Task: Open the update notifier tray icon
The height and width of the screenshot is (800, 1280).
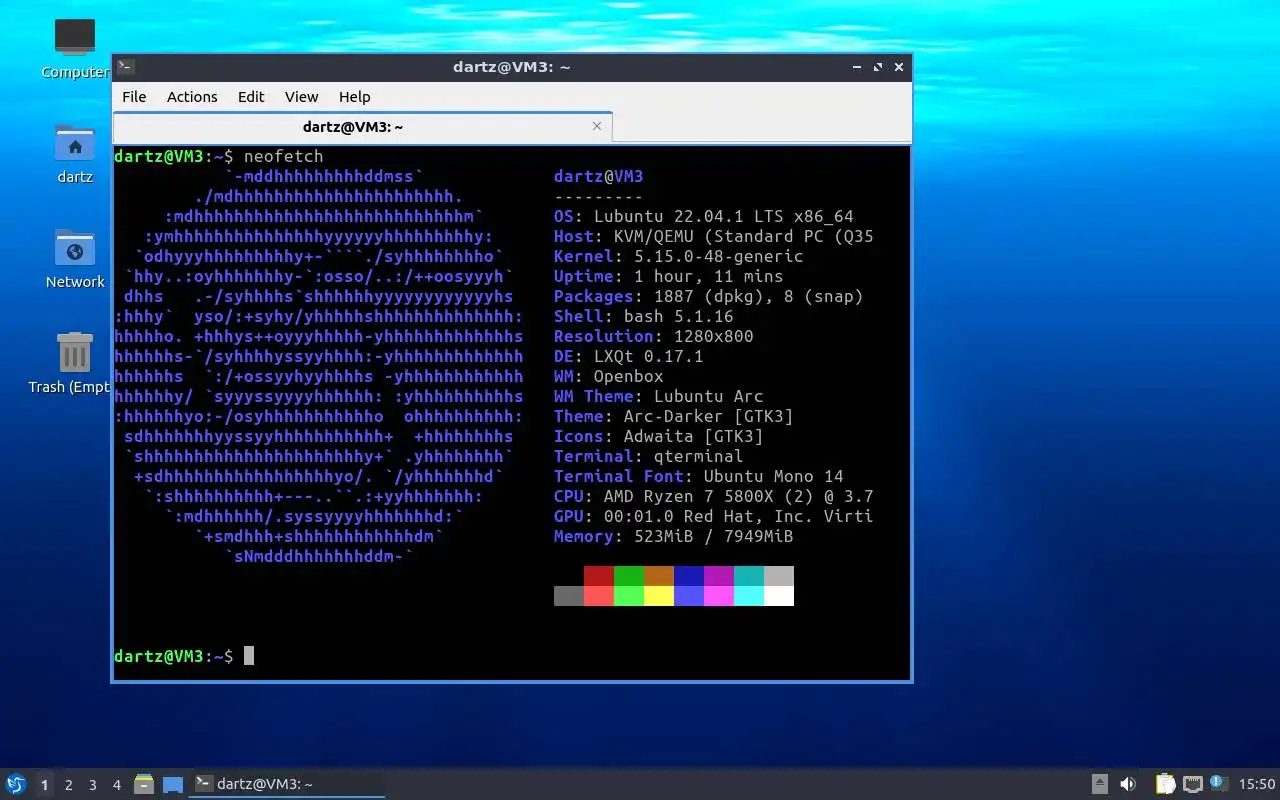Action: 1218,783
